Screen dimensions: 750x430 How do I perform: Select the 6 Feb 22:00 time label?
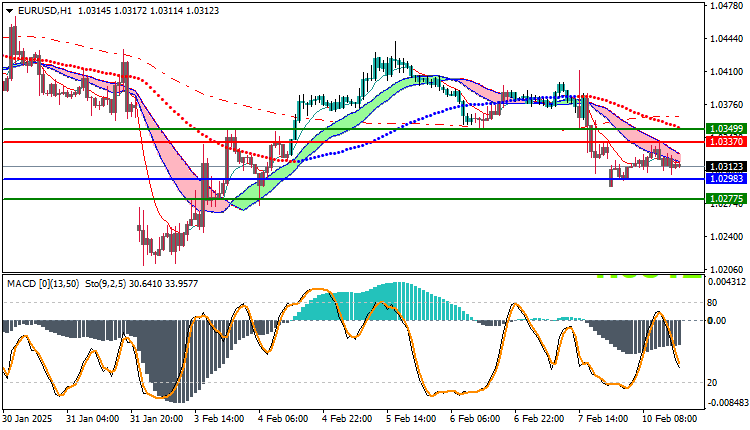click(540, 419)
